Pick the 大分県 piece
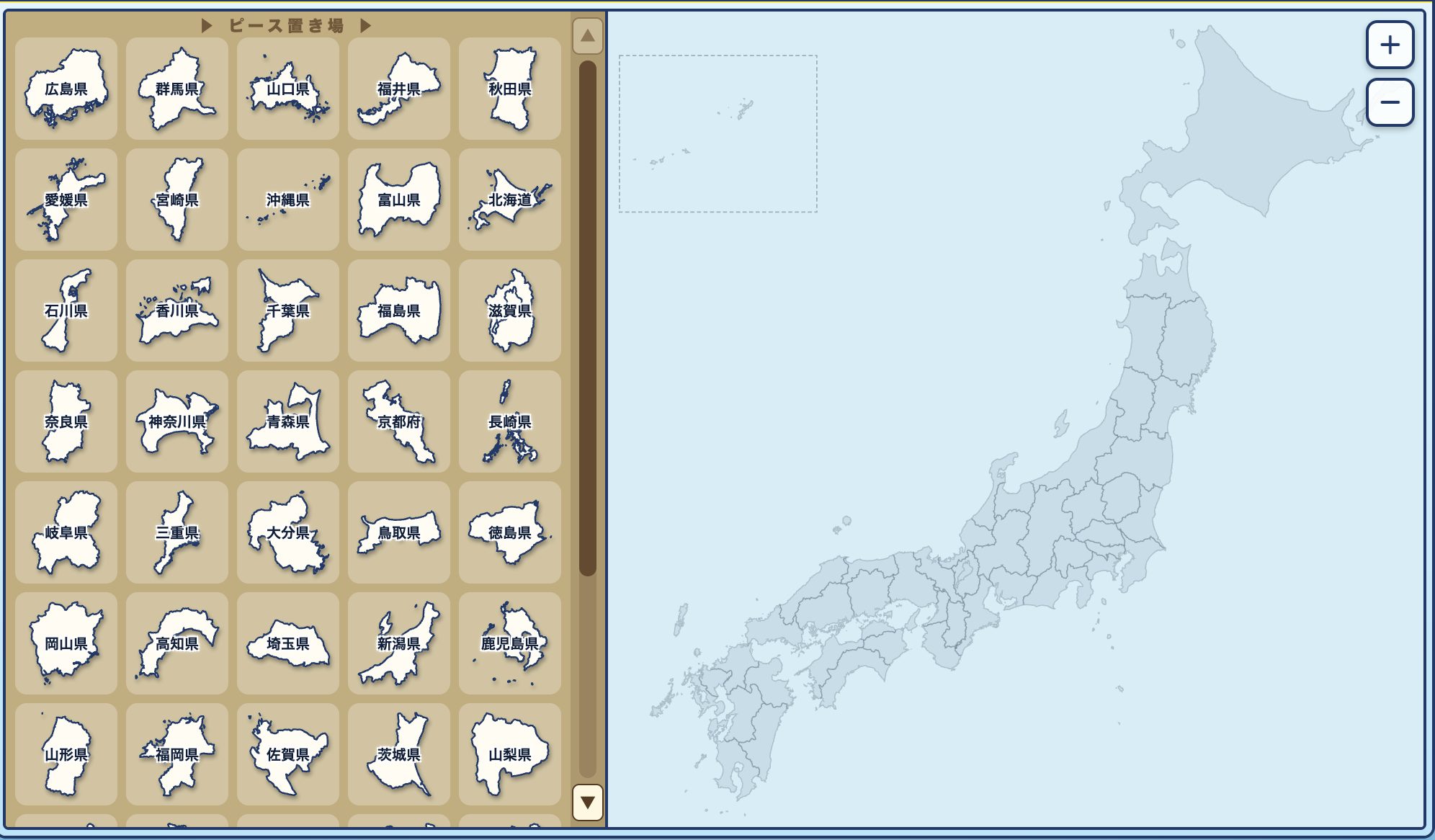The height and width of the screenshot is (840, 1435). click(x=288, y=532)
